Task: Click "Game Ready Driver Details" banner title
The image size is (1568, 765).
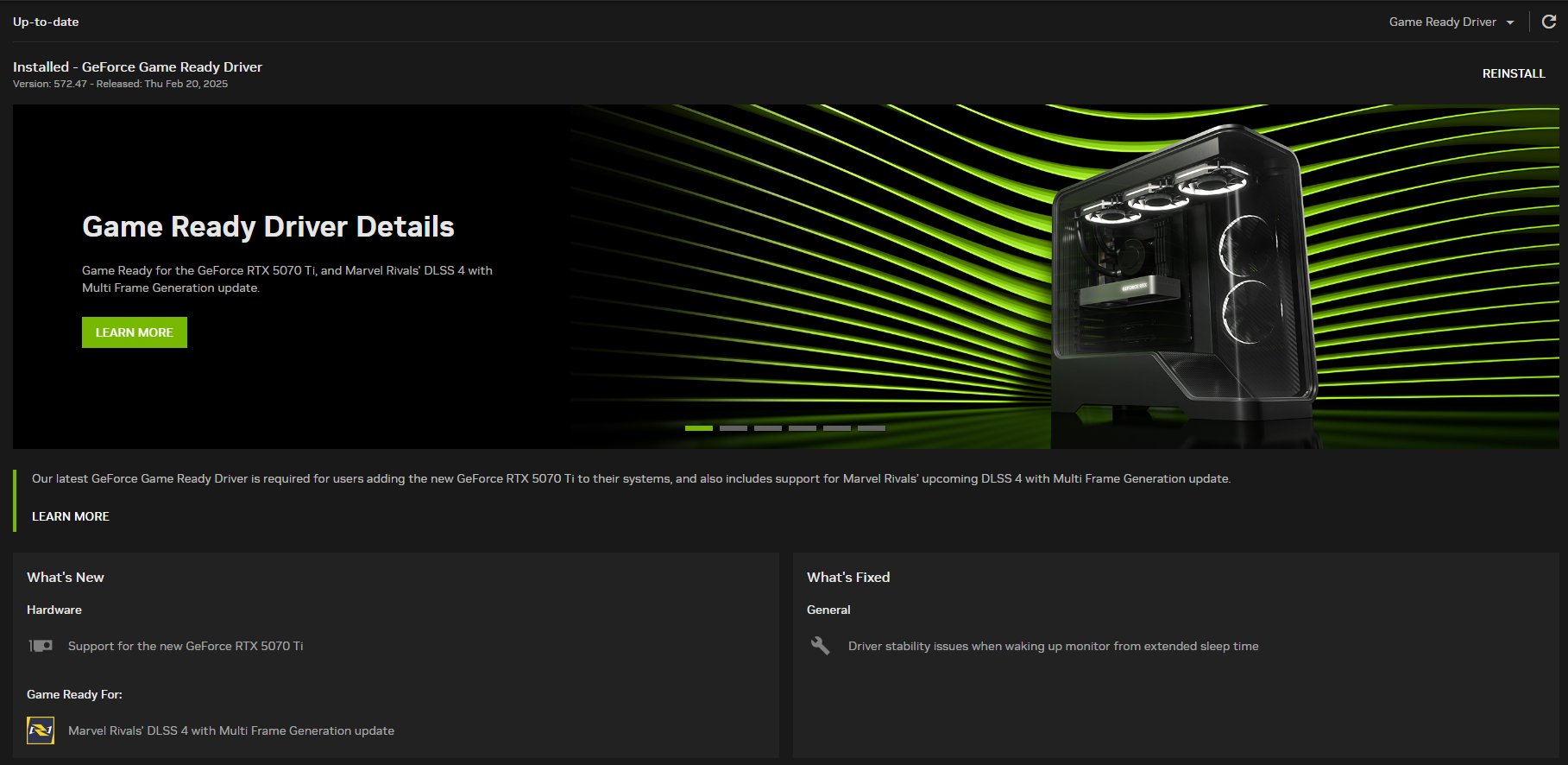Action: coord(268,226)
